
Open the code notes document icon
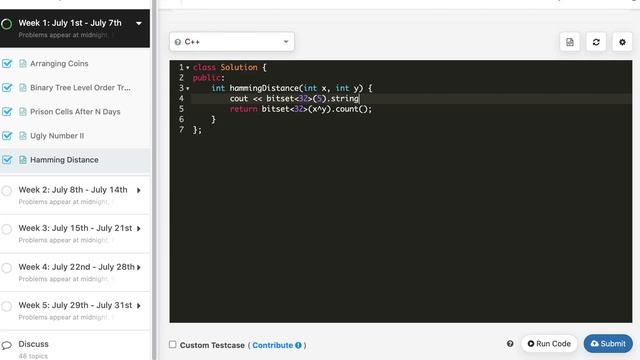(x=570, y=42)
